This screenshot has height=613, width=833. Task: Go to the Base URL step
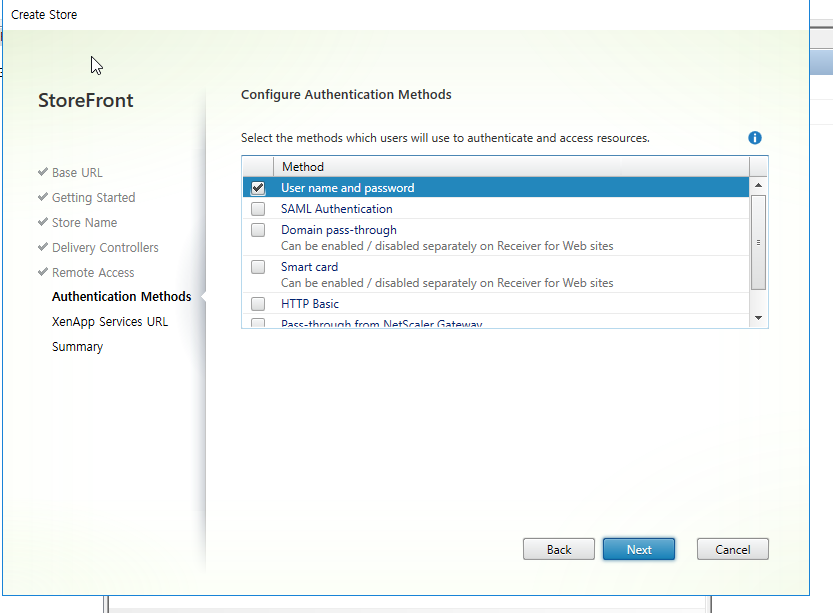pos(77,173)
